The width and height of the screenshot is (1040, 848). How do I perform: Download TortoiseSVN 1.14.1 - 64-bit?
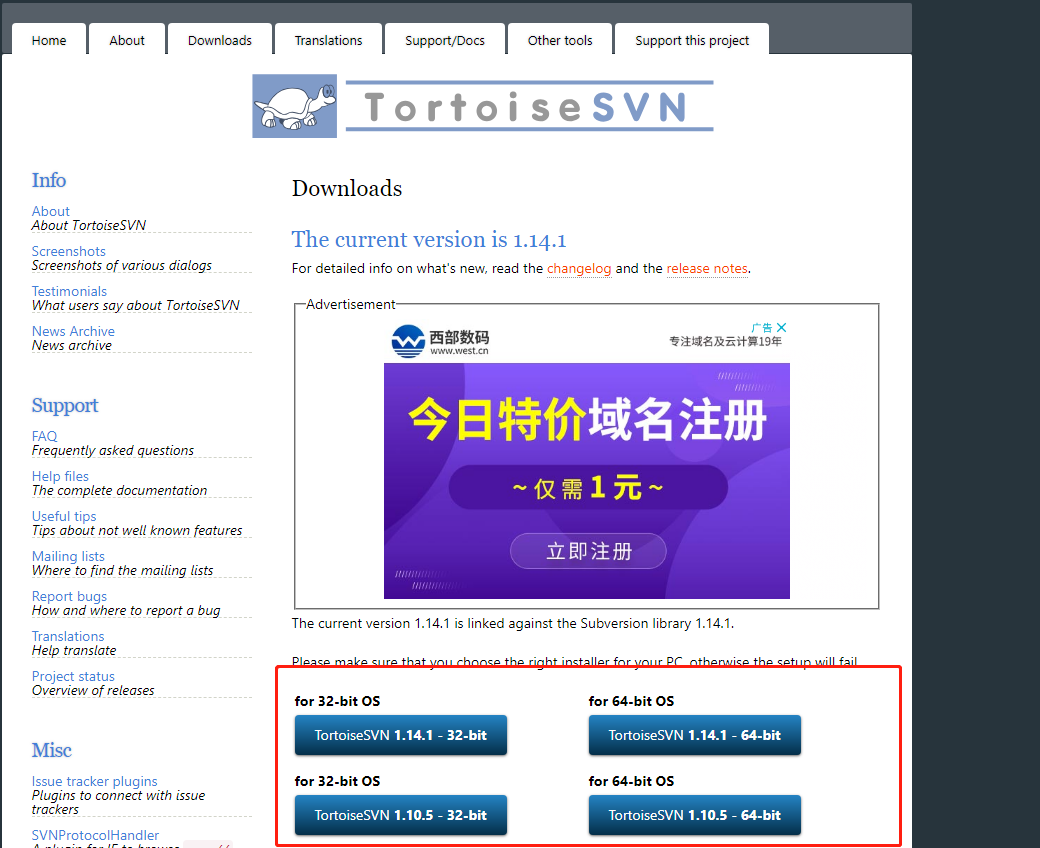[694, 735]
